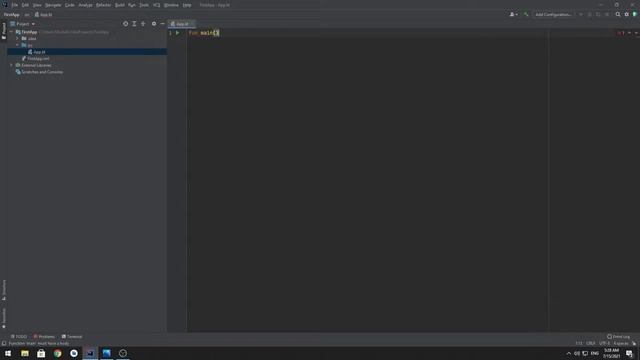Viewport: 640px width, 360px height.
Task: Select FirstApp.iml file in tree
Action: pyautogui.click(x=36, y=59)
